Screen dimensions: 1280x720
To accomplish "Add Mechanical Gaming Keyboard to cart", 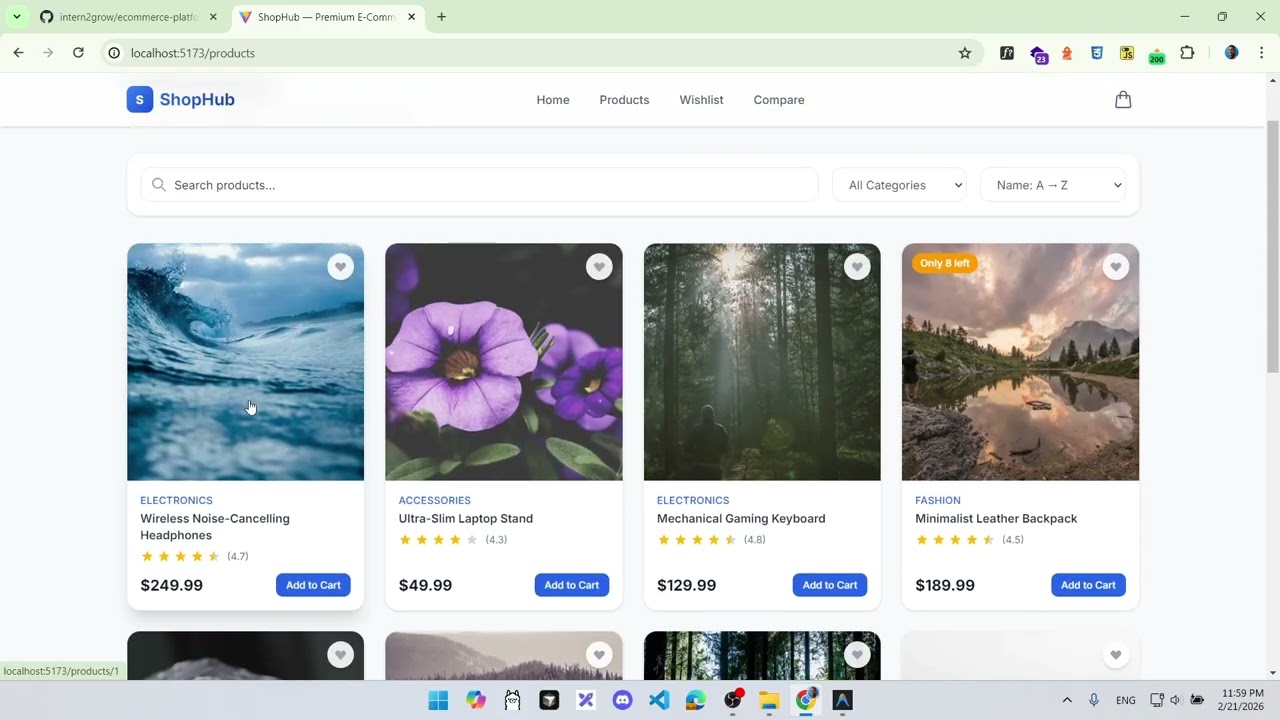I will coord(830,585).
